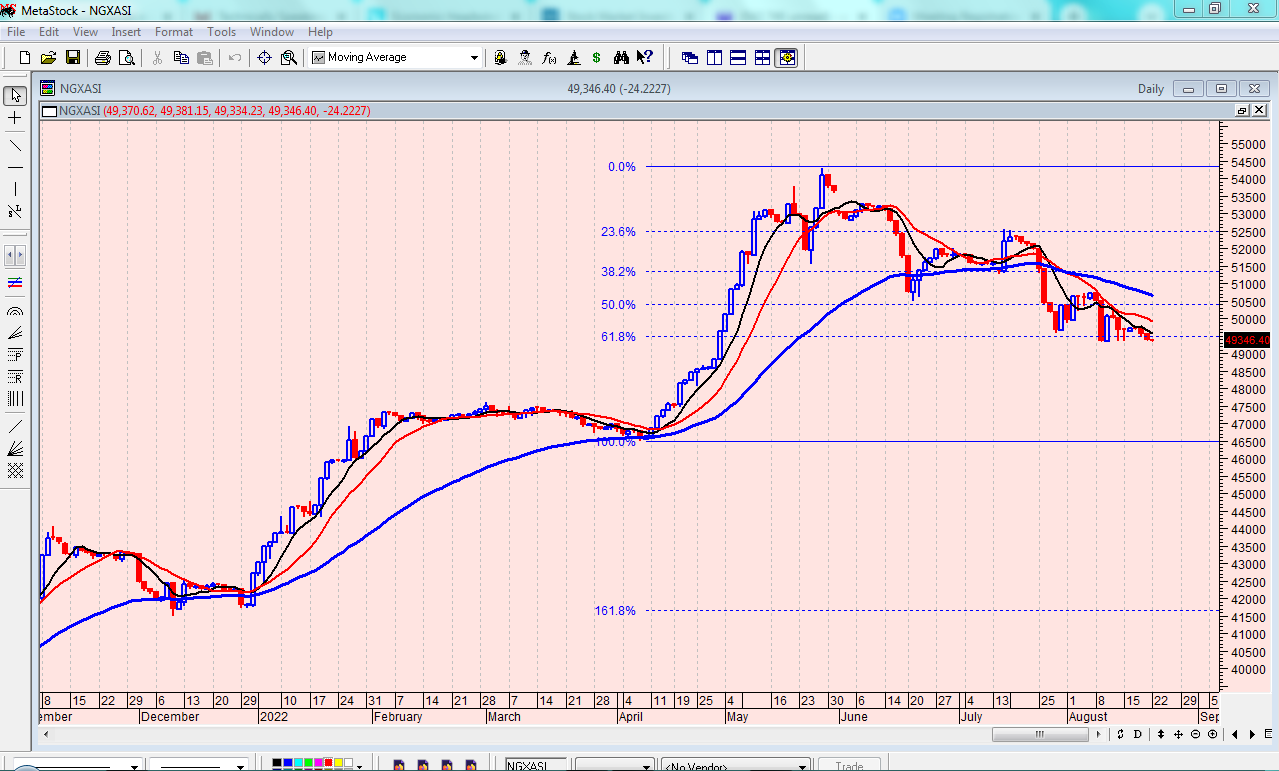Click the NGXASI symbol input field
This screenshot has width=1279, height=771.
[x=535, y=766]
